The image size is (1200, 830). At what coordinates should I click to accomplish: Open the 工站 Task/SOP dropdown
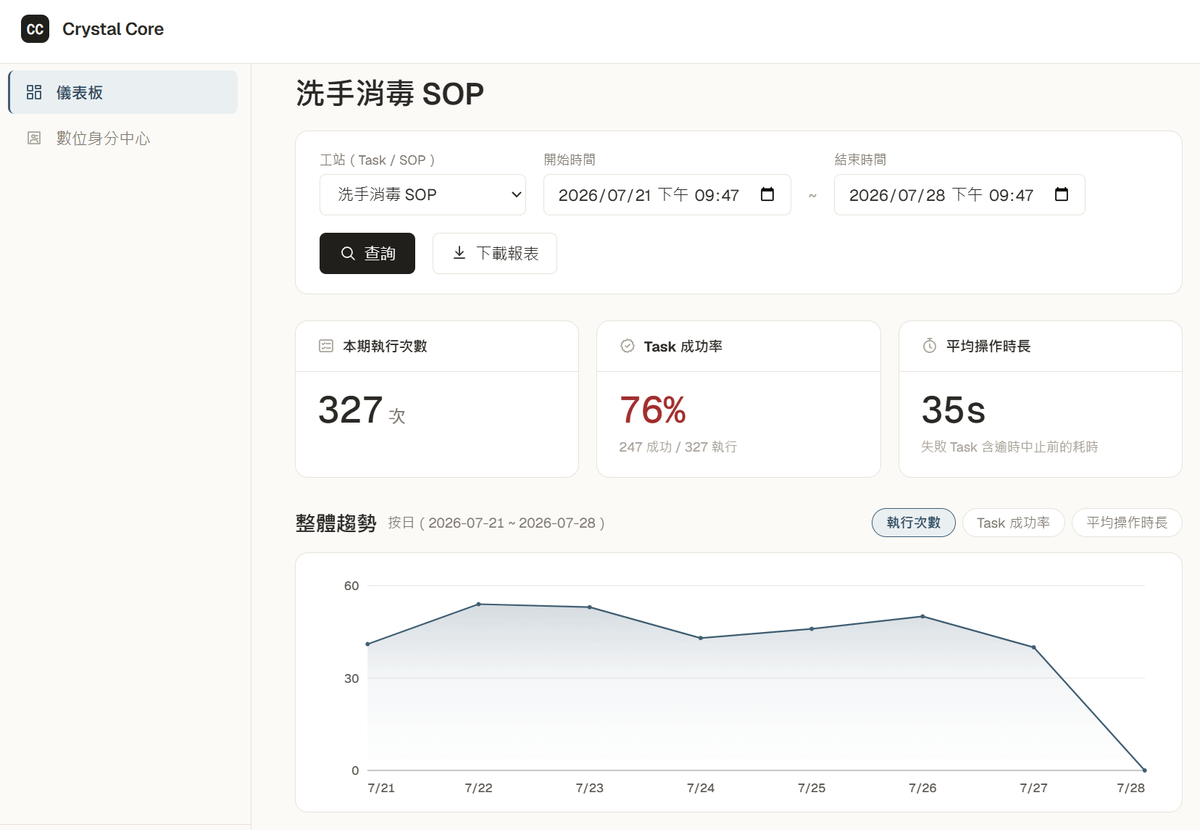pos(423,195)
